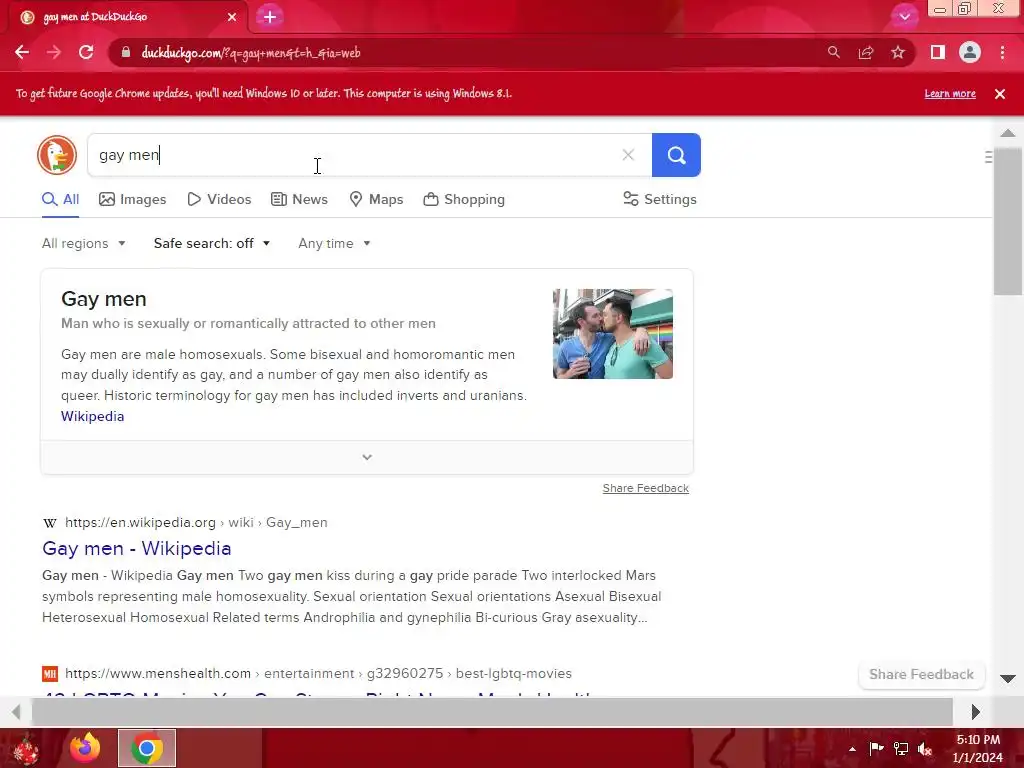
Task: Click the muted volume tray icon
Action: pos(925,748)
